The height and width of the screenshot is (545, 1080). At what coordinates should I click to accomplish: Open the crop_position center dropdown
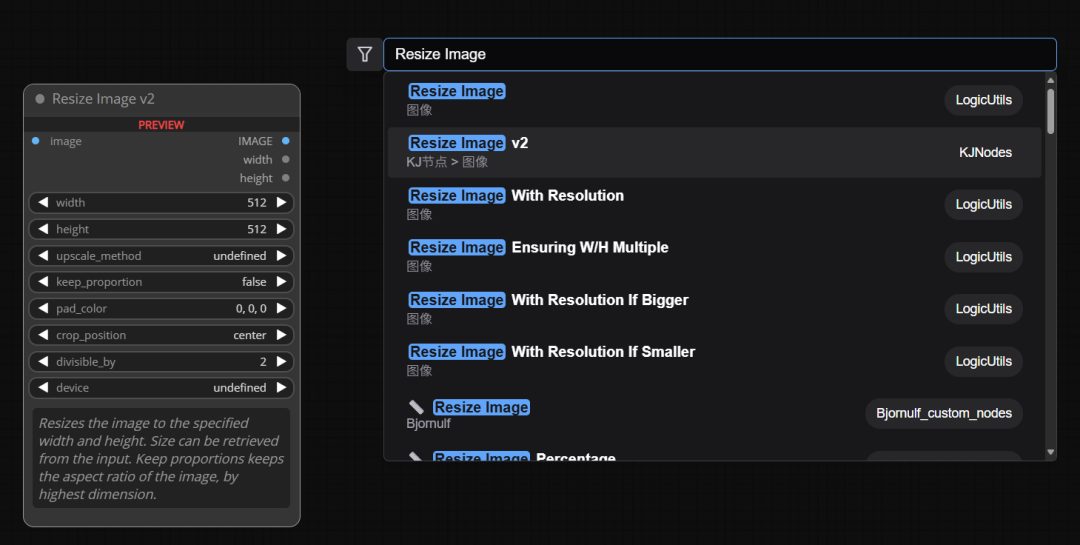click(x=161, y=335)
